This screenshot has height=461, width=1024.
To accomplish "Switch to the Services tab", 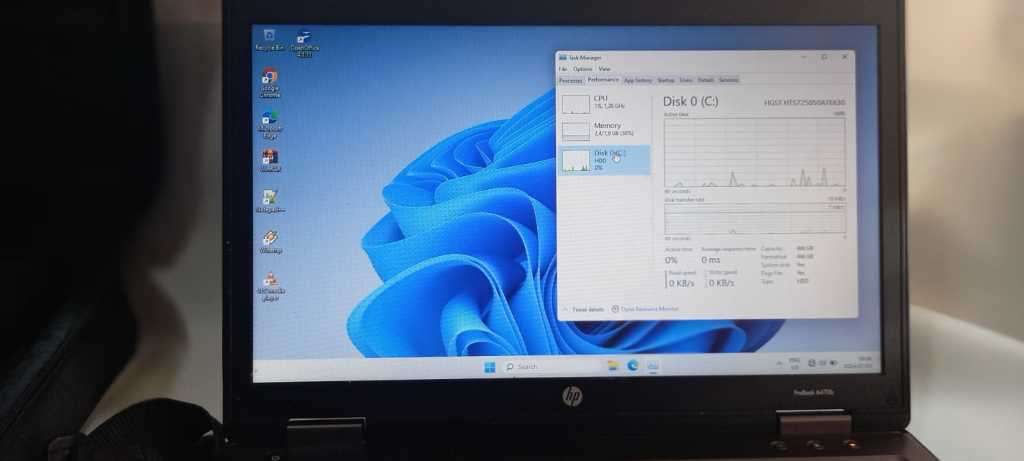I will [x=728, y=80].
